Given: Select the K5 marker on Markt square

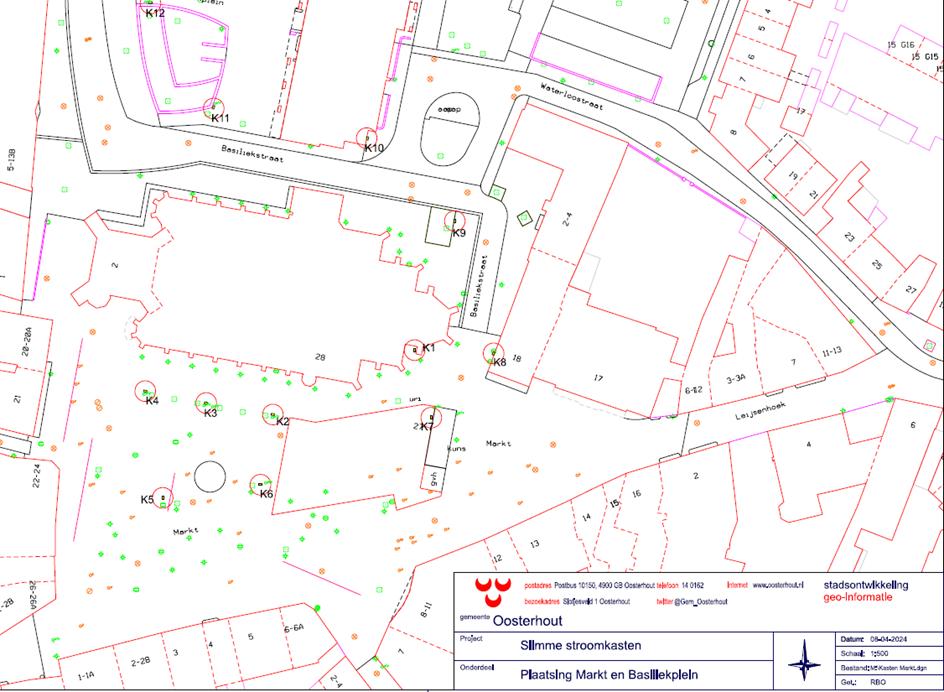Looking at the screenshot, I should (x=162, y=502).
